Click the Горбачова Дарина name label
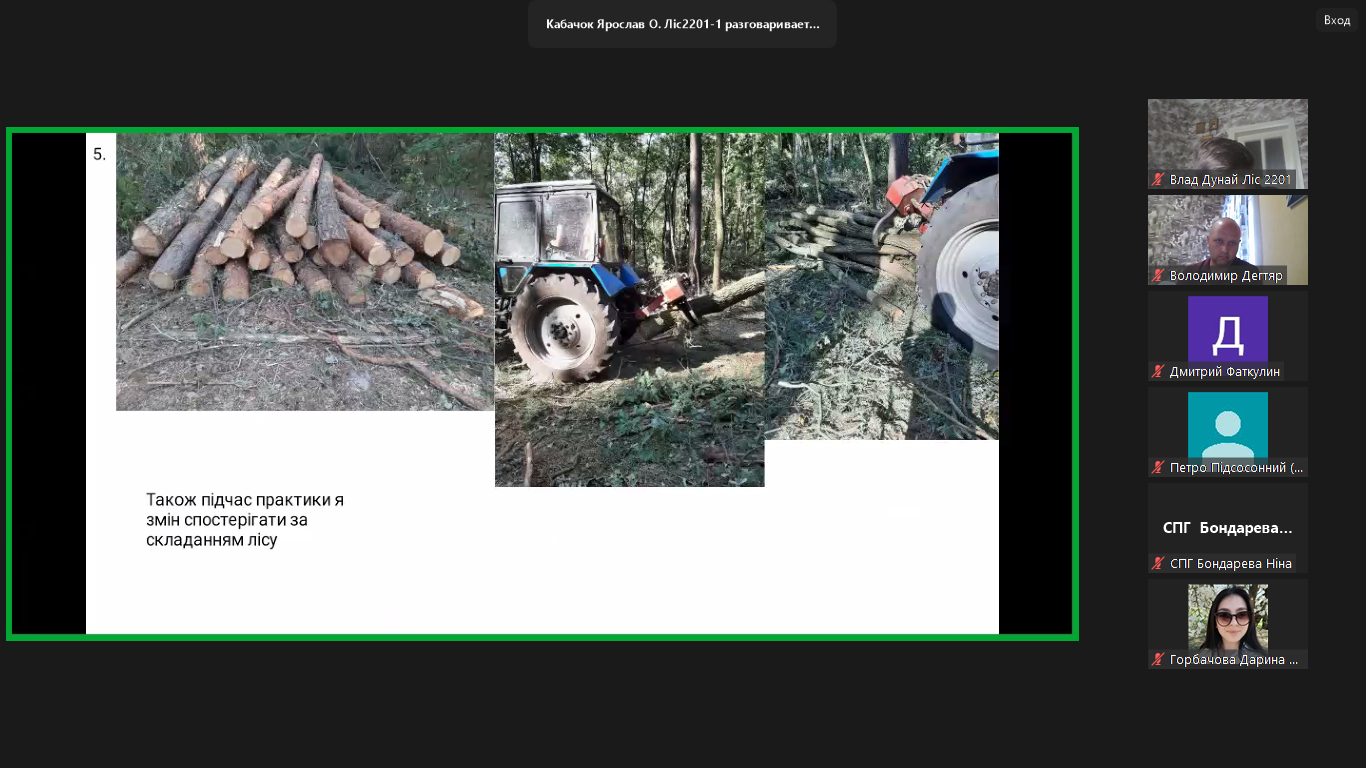Image resolution: width=1366 pixels, height=768 pixels. pyautogui.click(x=1234, y=660)
